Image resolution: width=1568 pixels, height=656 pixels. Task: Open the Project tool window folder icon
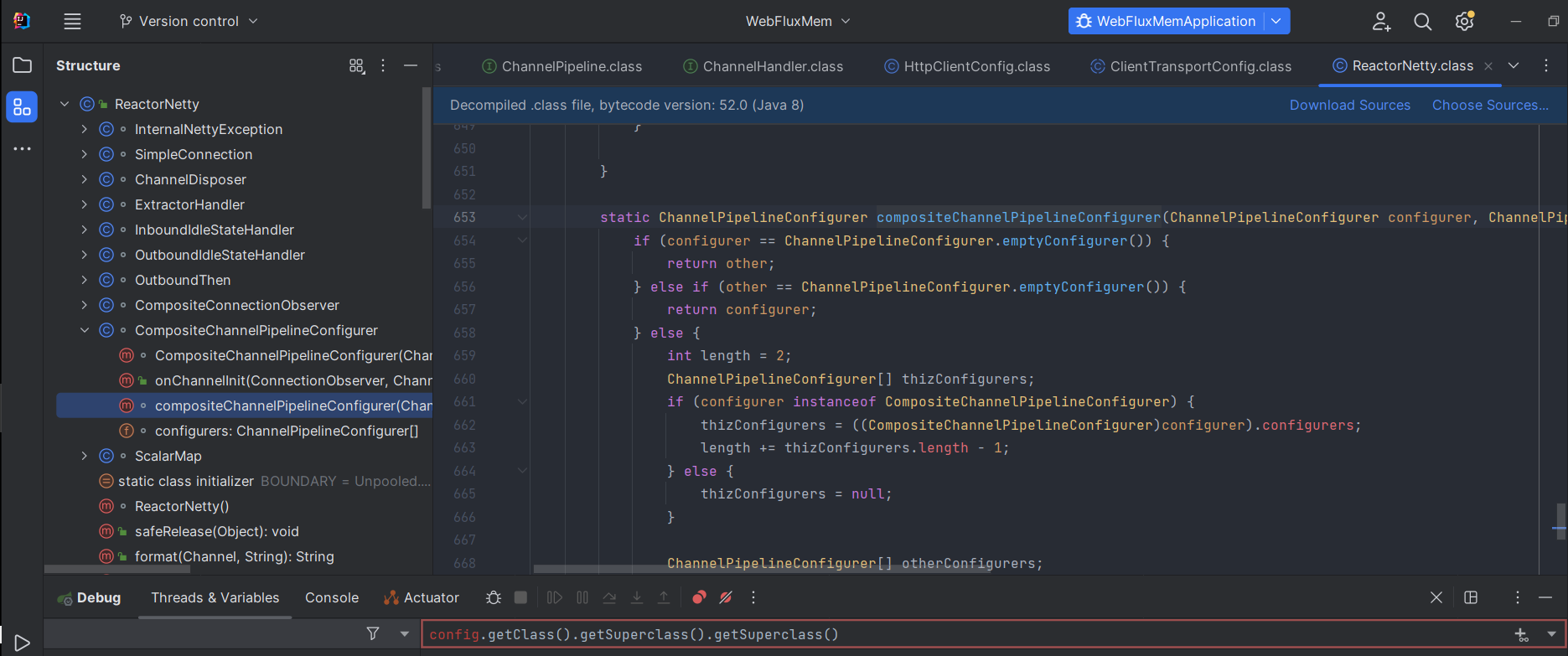(22, 65)
